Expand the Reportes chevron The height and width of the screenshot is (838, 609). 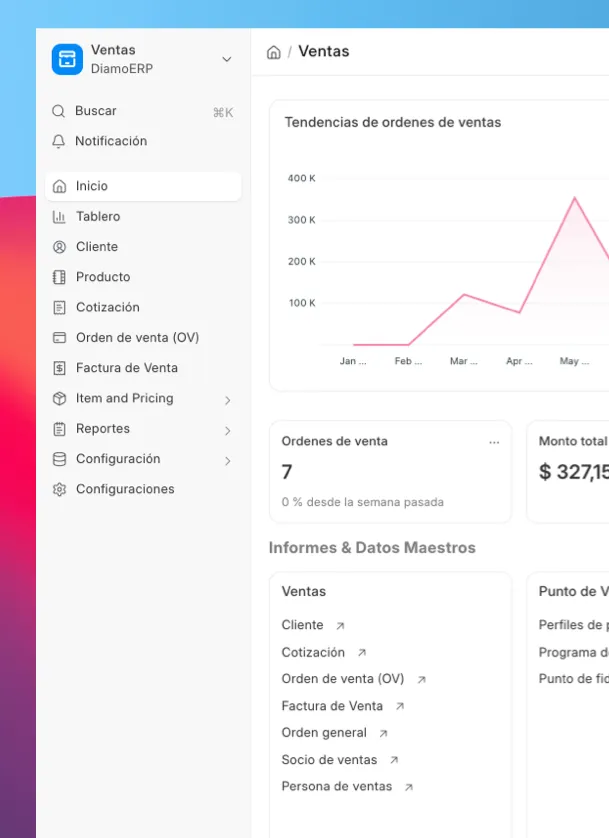228,431
